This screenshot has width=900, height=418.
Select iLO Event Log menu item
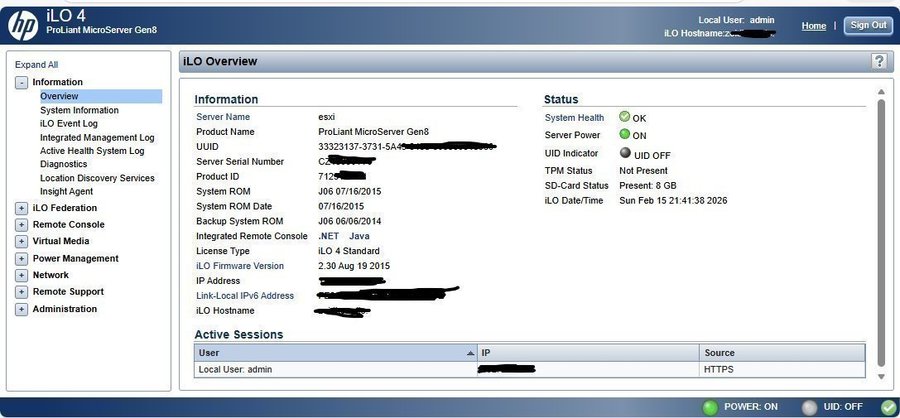pyautogui.click(x=68, y=124)
